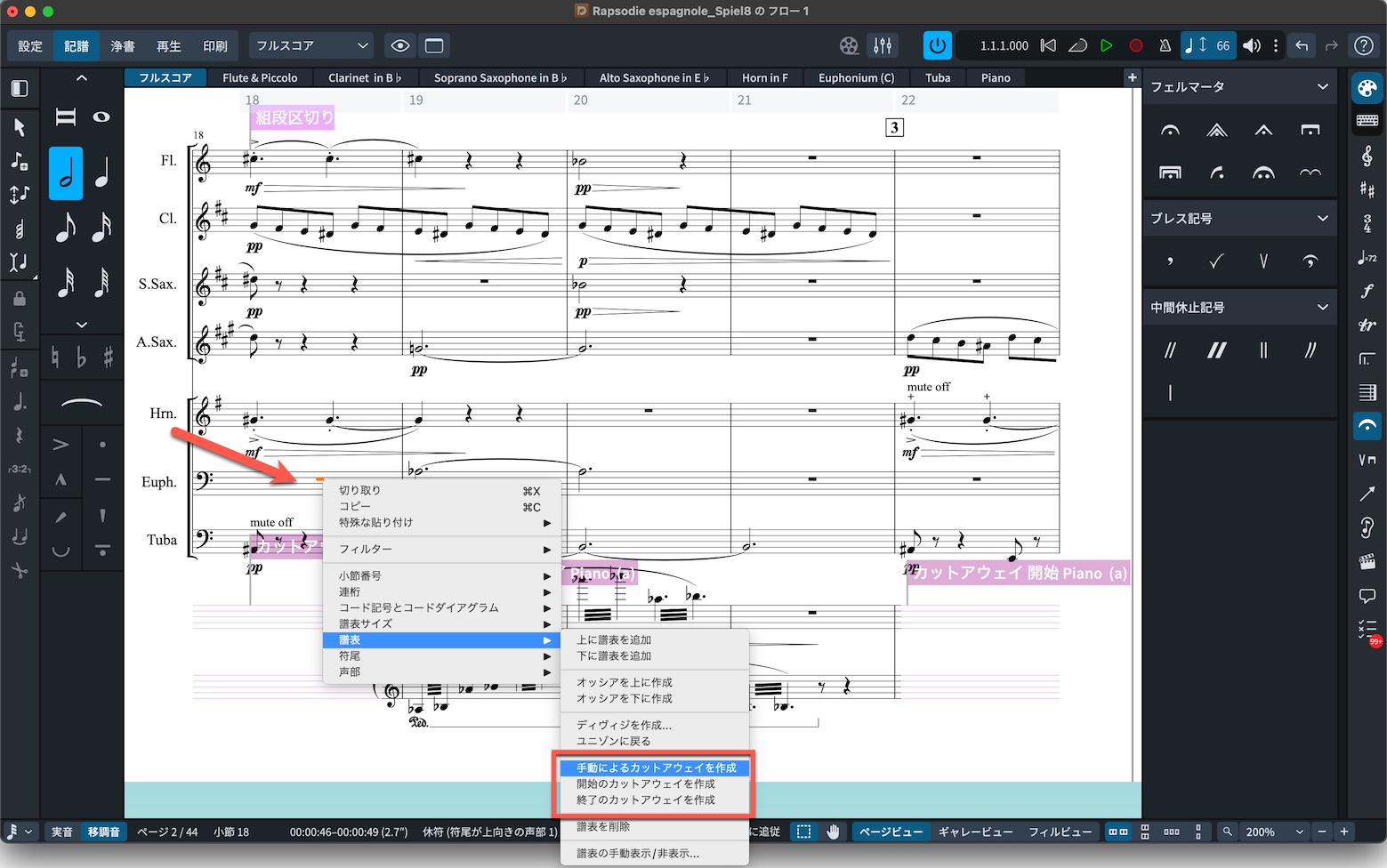Select the half note duration
This screenshot has width=1387, height=868.
pyautogui.click(x=66, y=173)
